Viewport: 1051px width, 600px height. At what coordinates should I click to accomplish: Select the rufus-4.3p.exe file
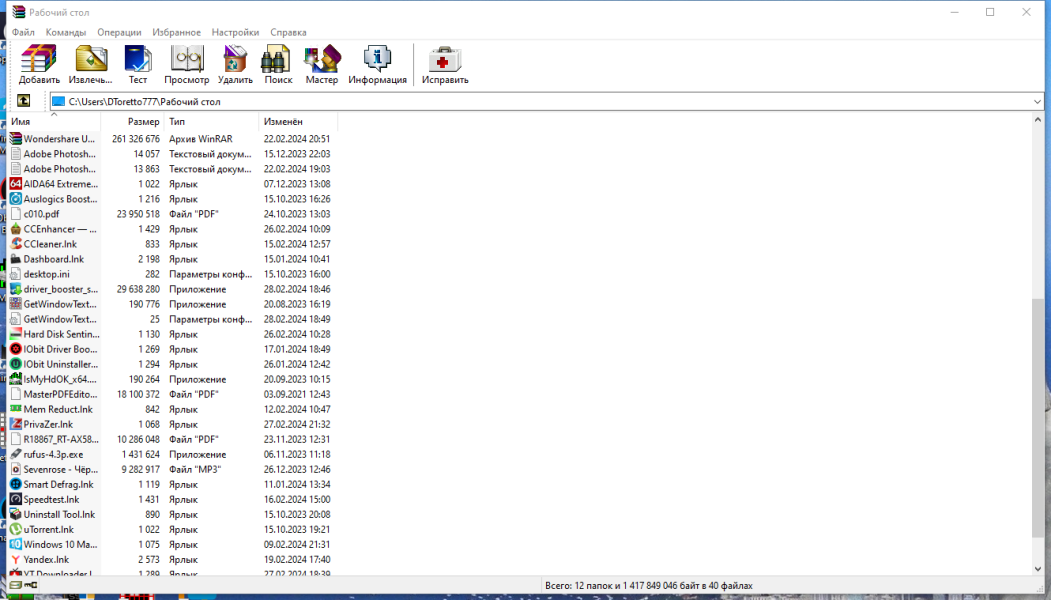click(171, 455)
